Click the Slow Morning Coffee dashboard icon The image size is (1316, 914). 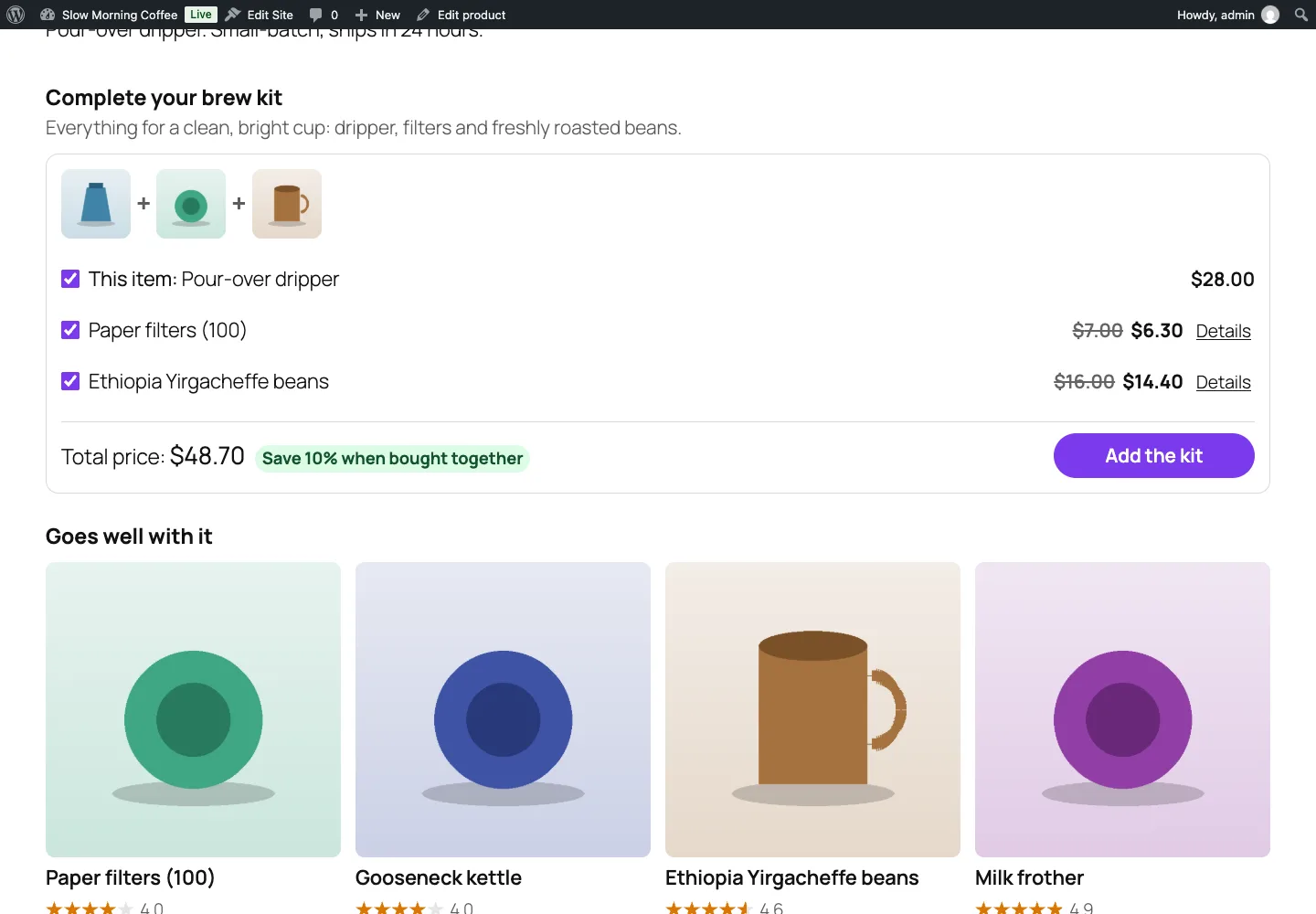[x=48, y=15]
